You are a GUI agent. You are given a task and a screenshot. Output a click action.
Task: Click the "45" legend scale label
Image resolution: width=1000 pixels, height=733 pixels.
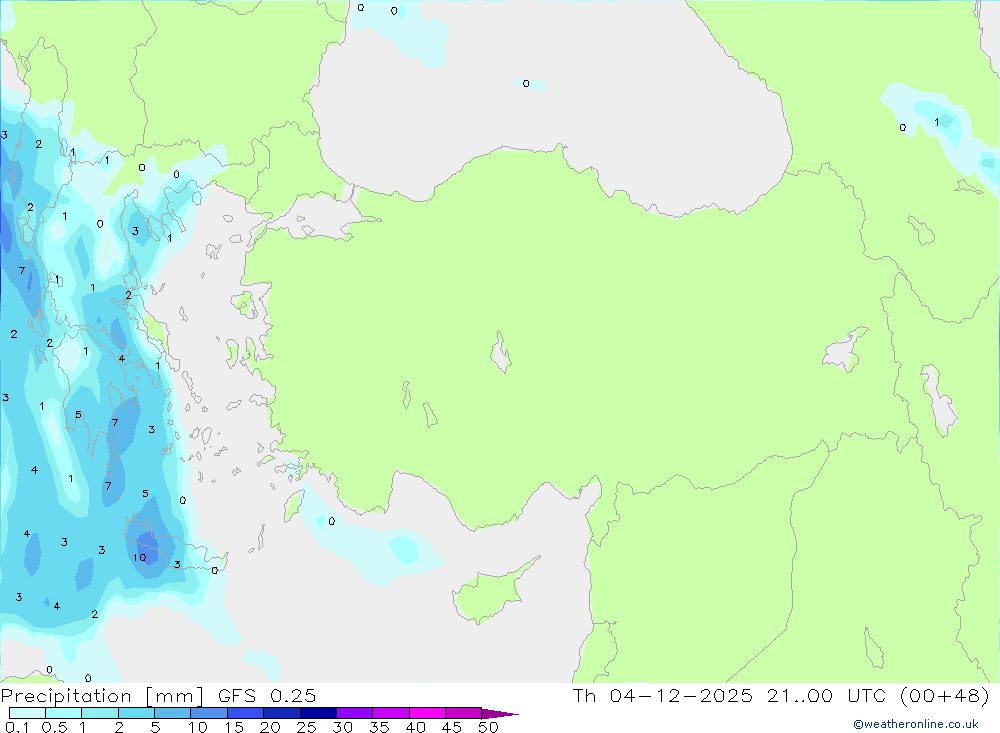click(x=452, y=727)
